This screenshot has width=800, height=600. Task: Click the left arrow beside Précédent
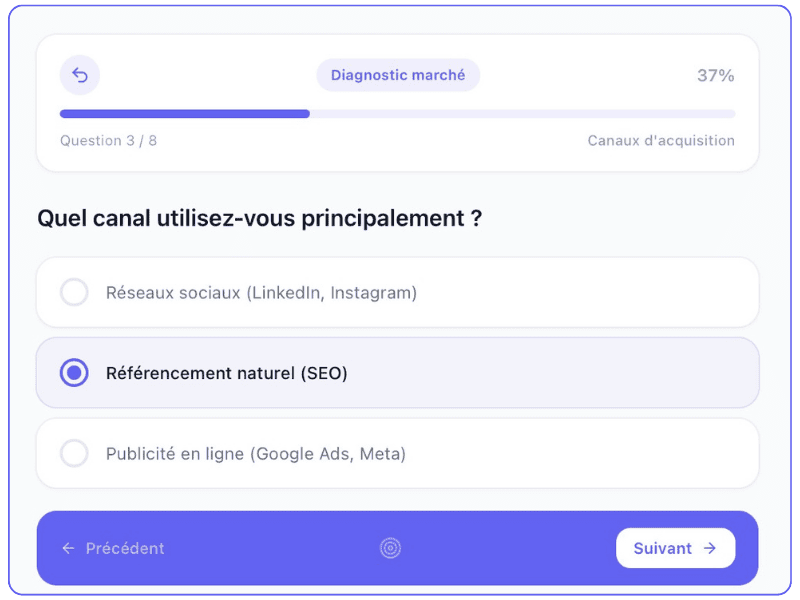click(68, 548)
